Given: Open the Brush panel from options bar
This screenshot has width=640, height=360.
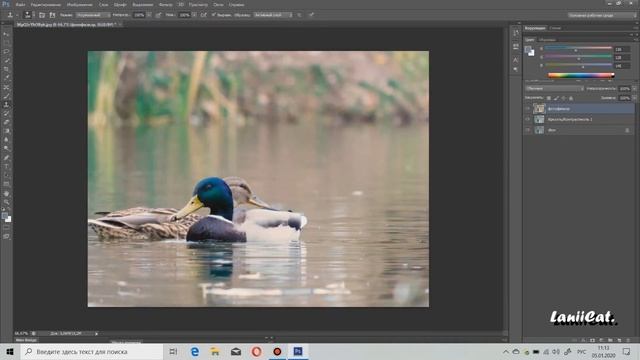Looking at the screenshot, I should click(x=42, y=15).
